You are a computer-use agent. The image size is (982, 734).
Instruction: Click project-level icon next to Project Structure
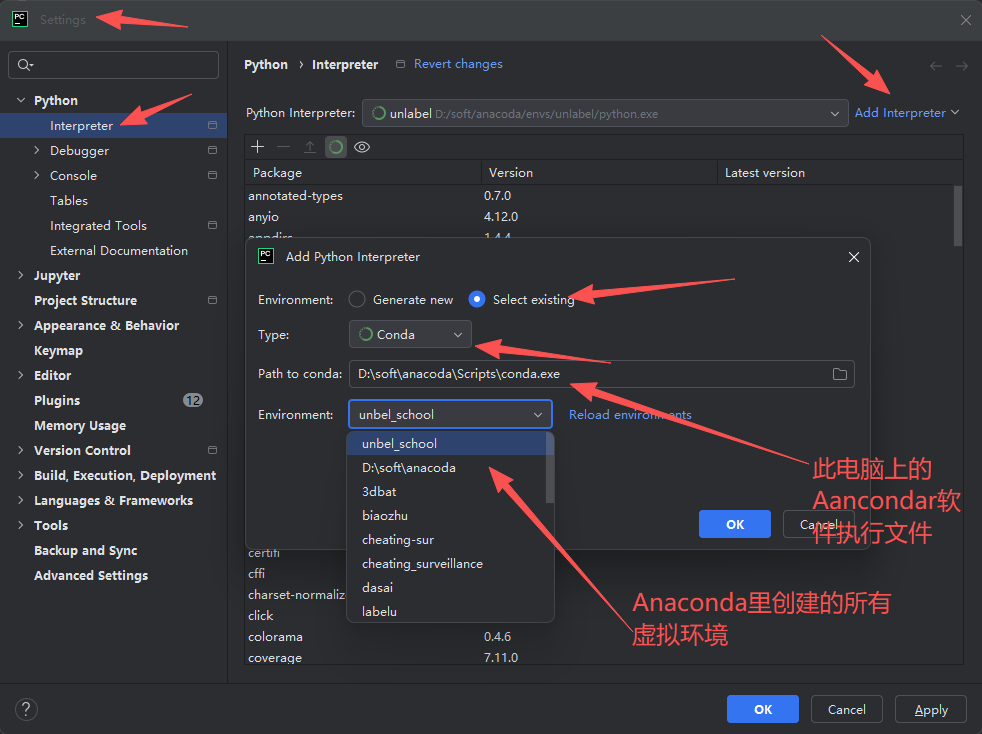pyautogui.click(x=212, y=300)
